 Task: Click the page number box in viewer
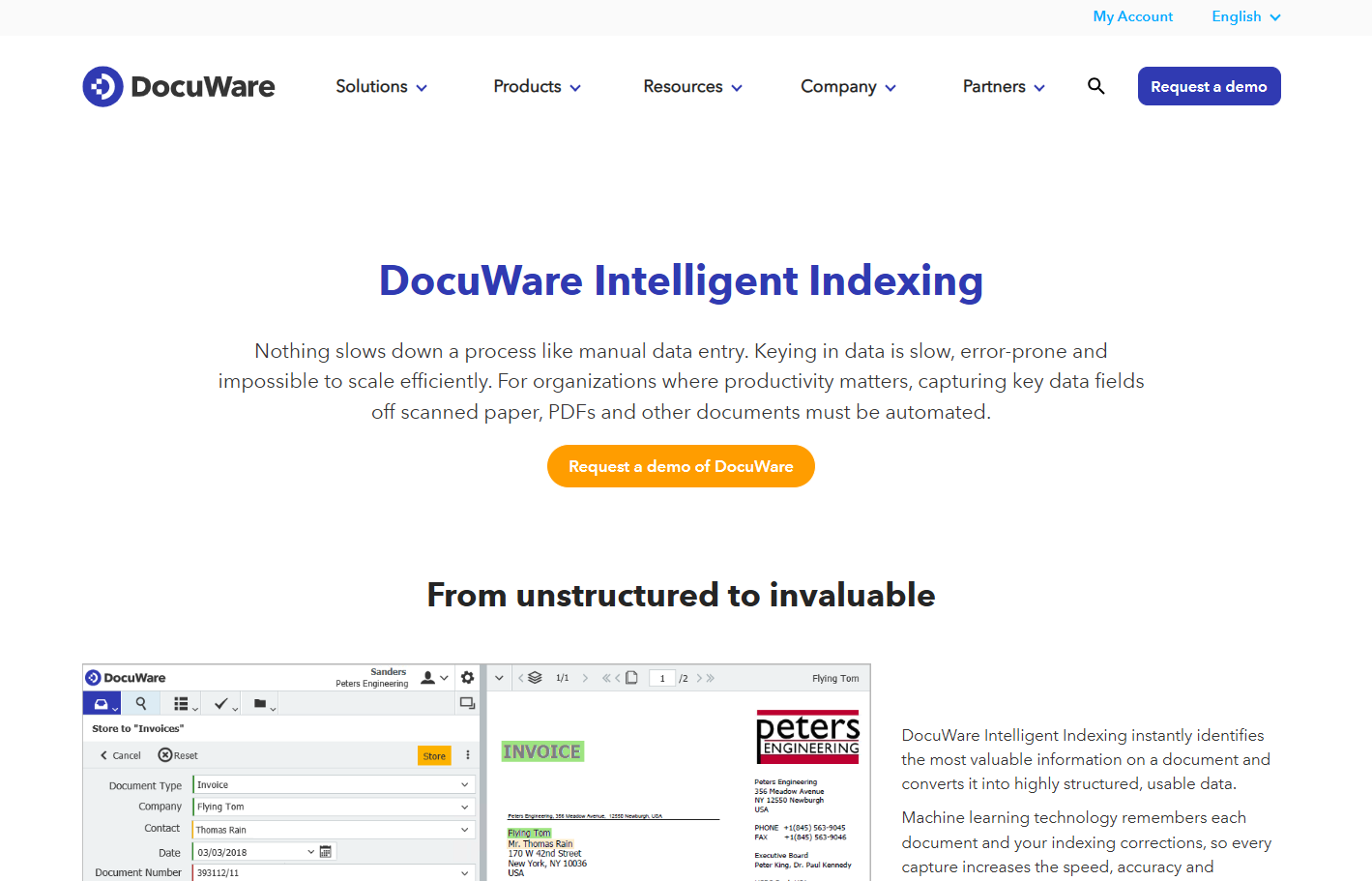(661, 678)
